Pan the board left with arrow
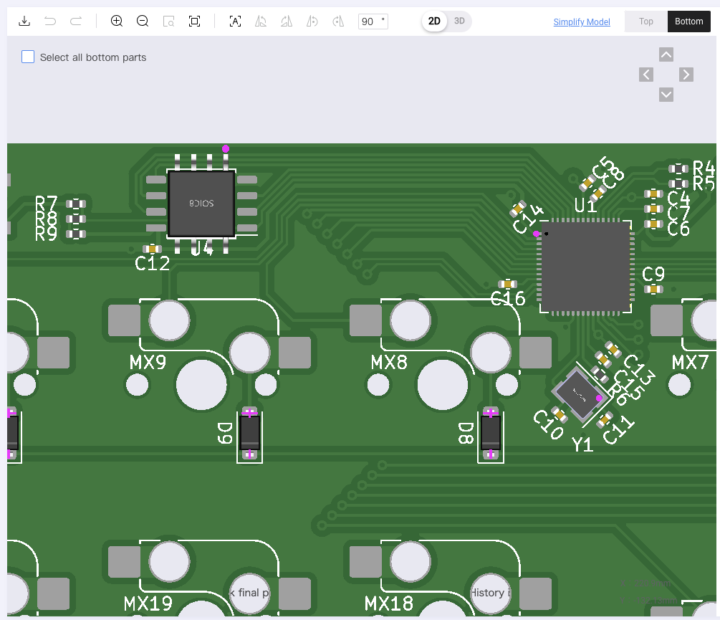 coord(646,74)
